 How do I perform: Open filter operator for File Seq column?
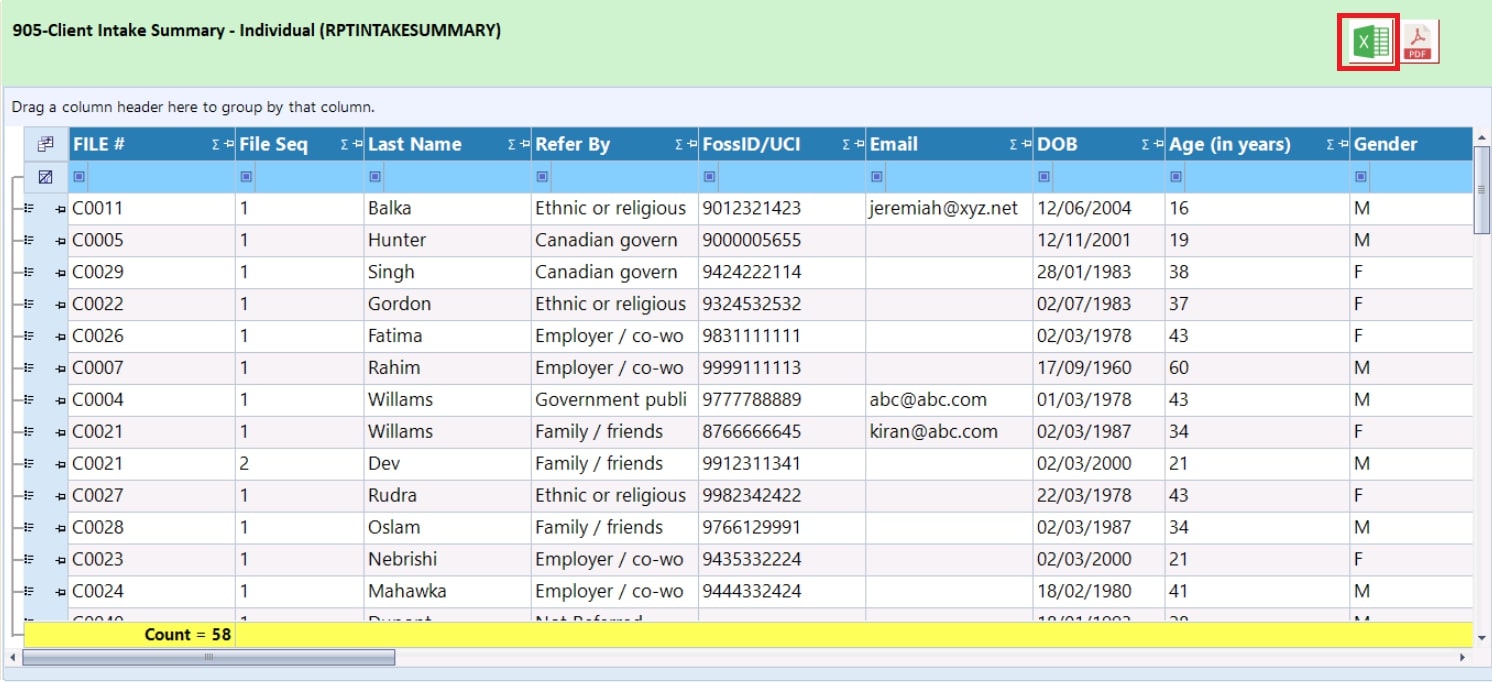pyautogui.click(x=246, y=177)
